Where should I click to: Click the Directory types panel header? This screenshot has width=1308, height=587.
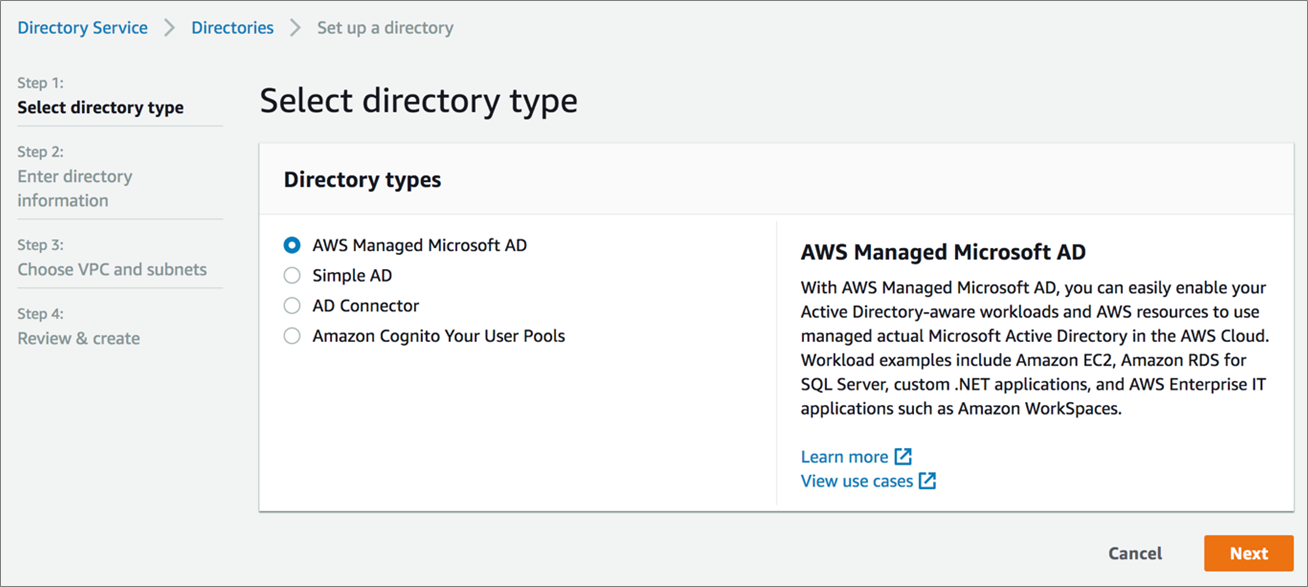coord(363,180)
